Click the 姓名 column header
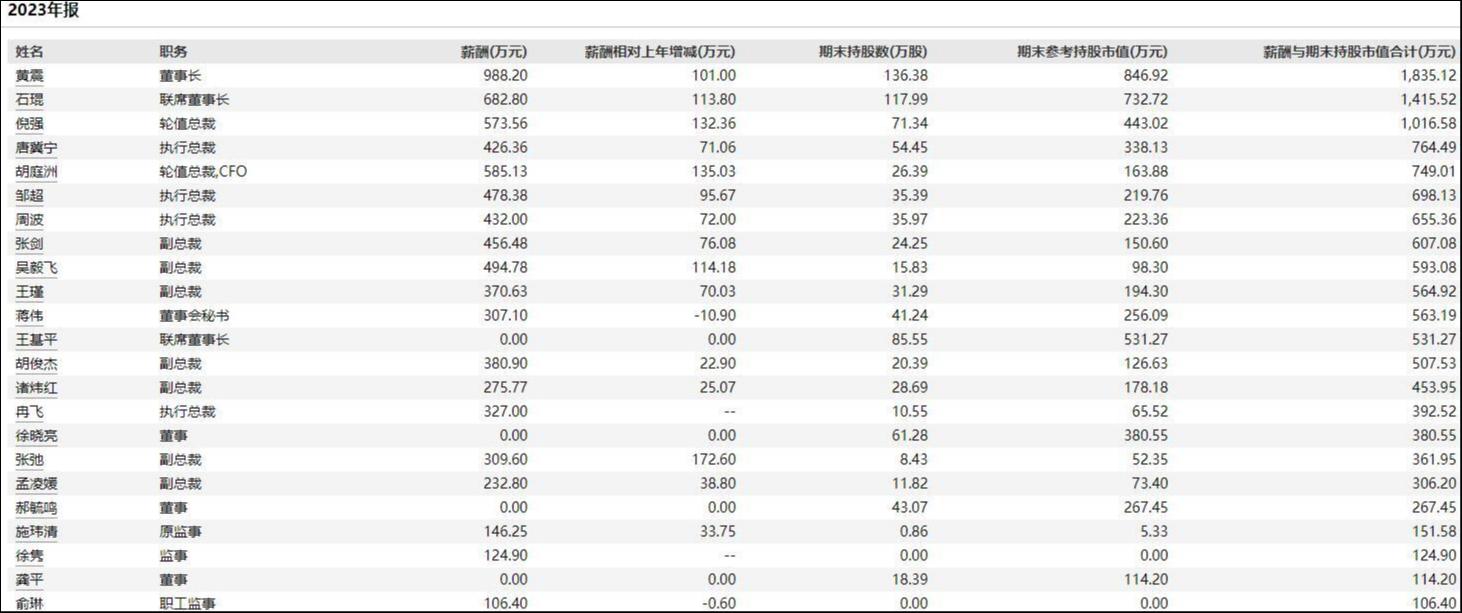 point(30,52)
